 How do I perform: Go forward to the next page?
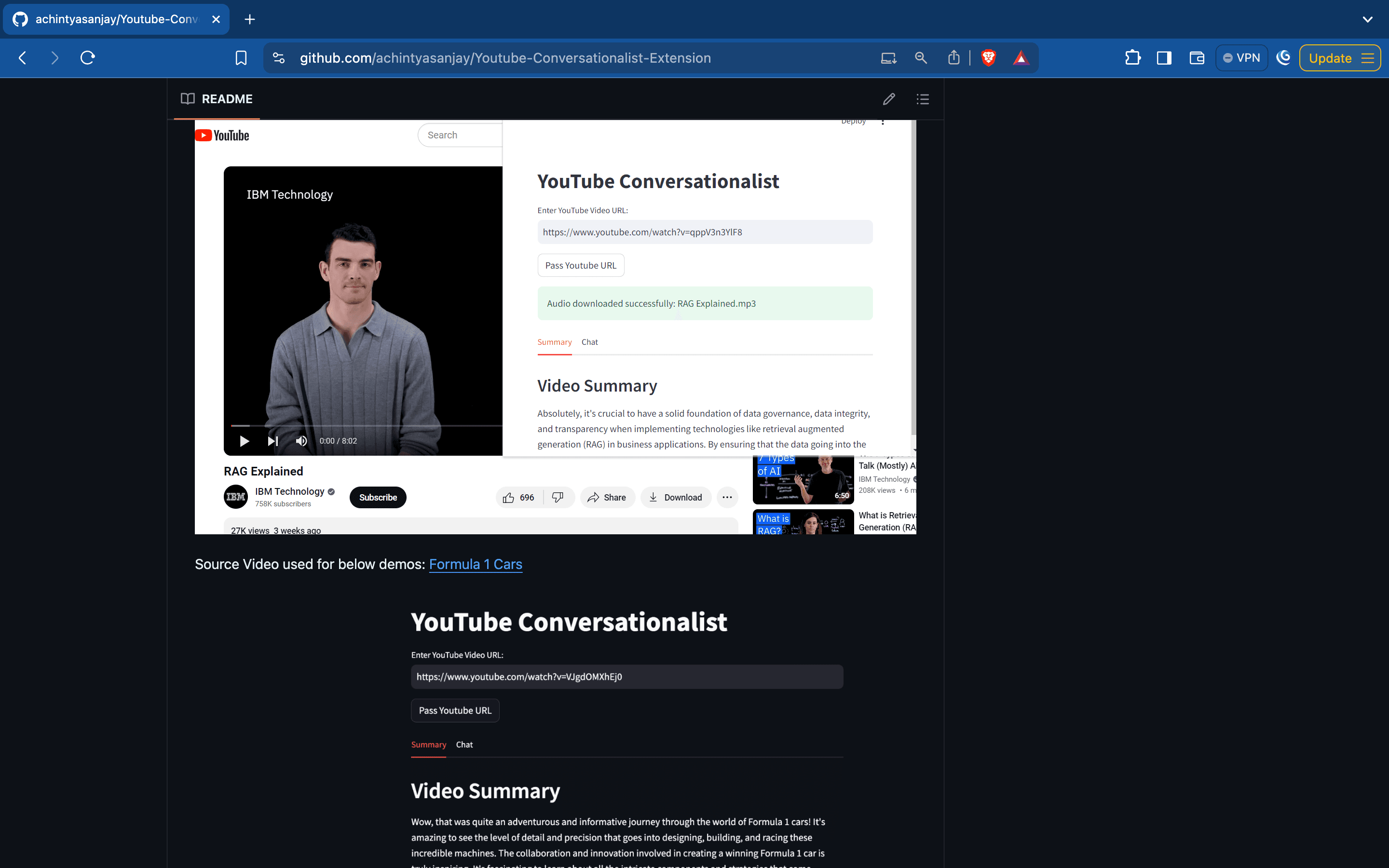click(x=54, y=58)
